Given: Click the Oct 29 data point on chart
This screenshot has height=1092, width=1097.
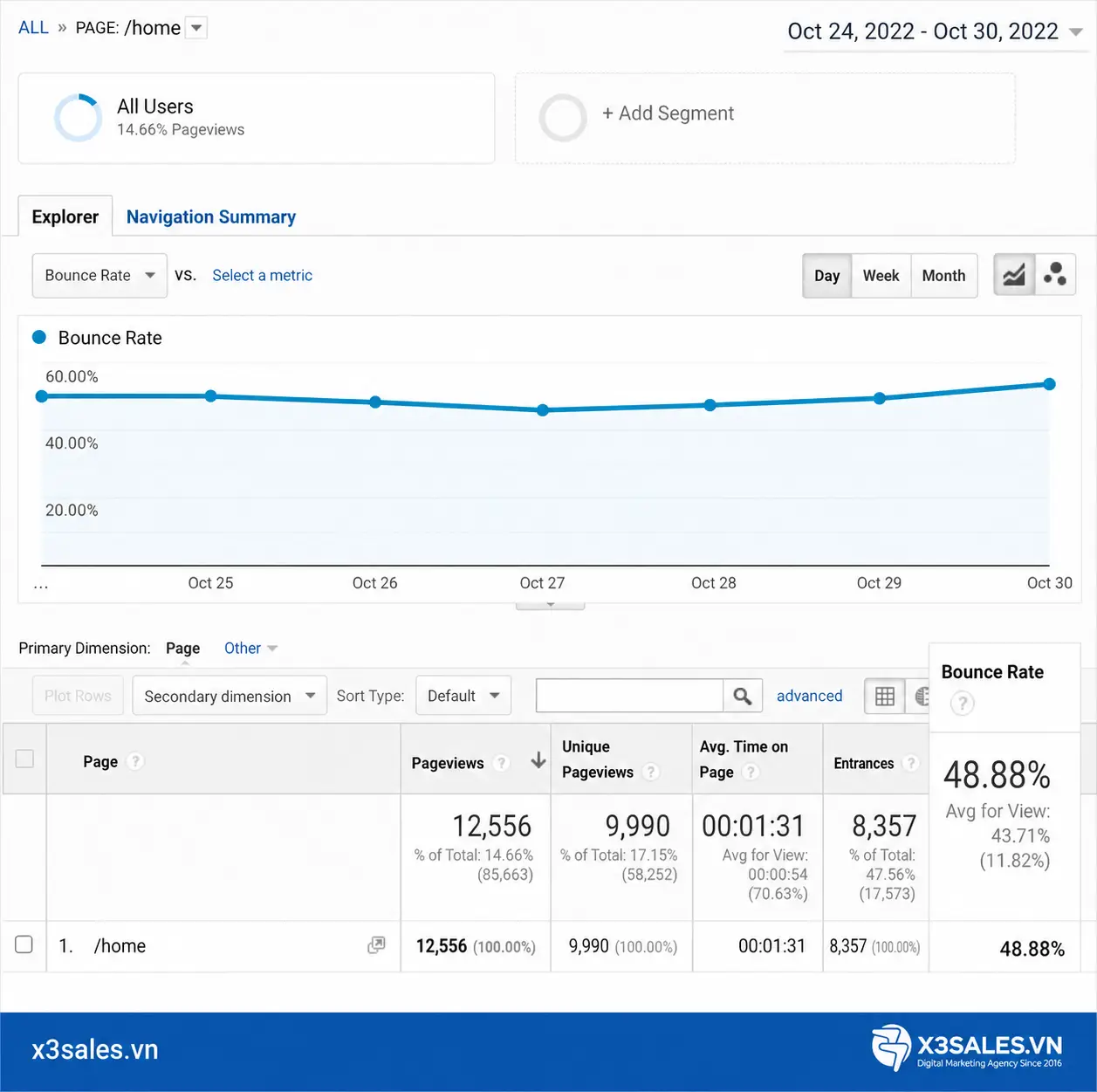Looking at the screenshot, I should (880, 398).
